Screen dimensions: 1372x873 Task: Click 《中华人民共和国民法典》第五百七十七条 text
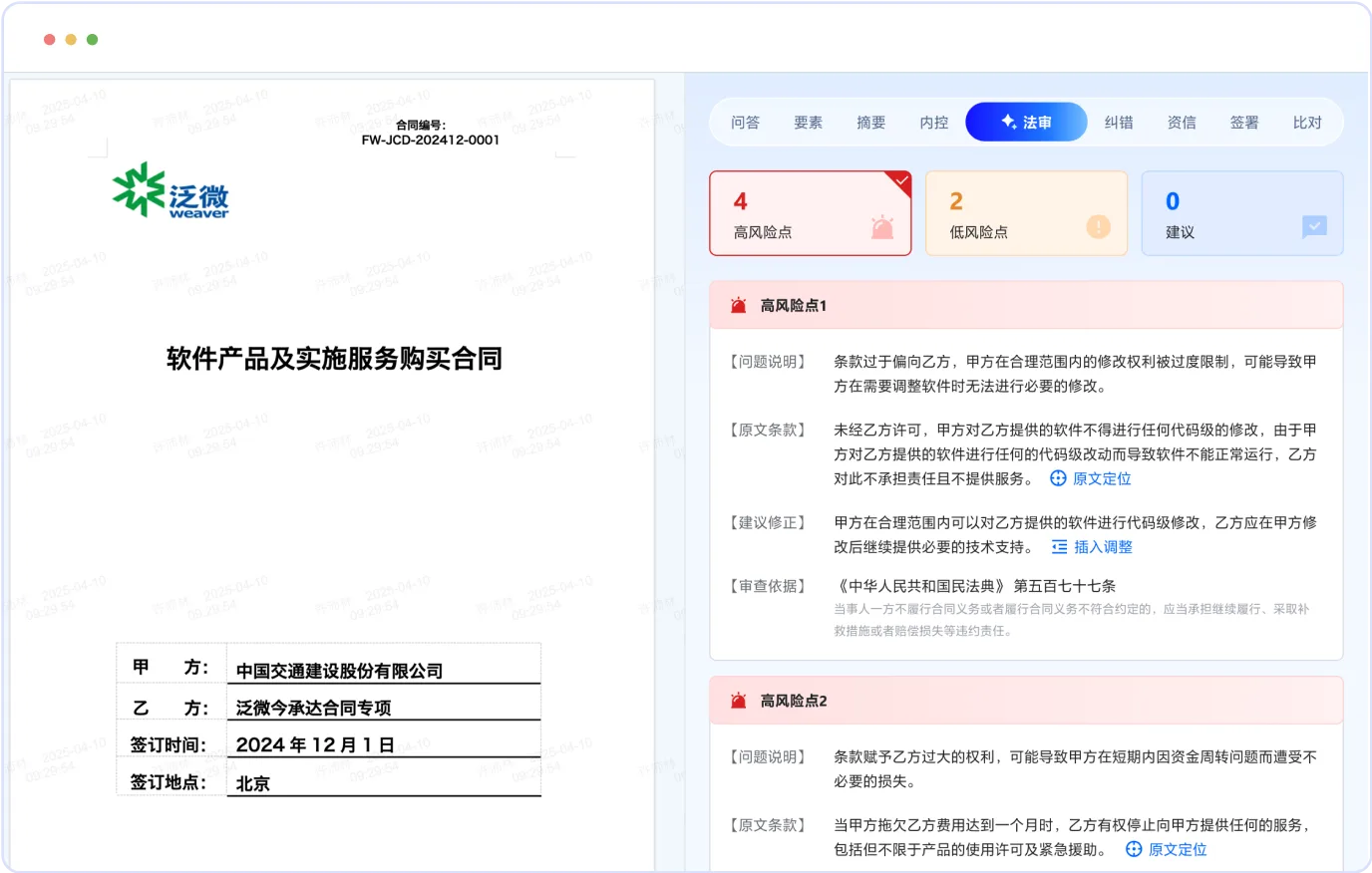pyautogui.click(x=974, y=586)
